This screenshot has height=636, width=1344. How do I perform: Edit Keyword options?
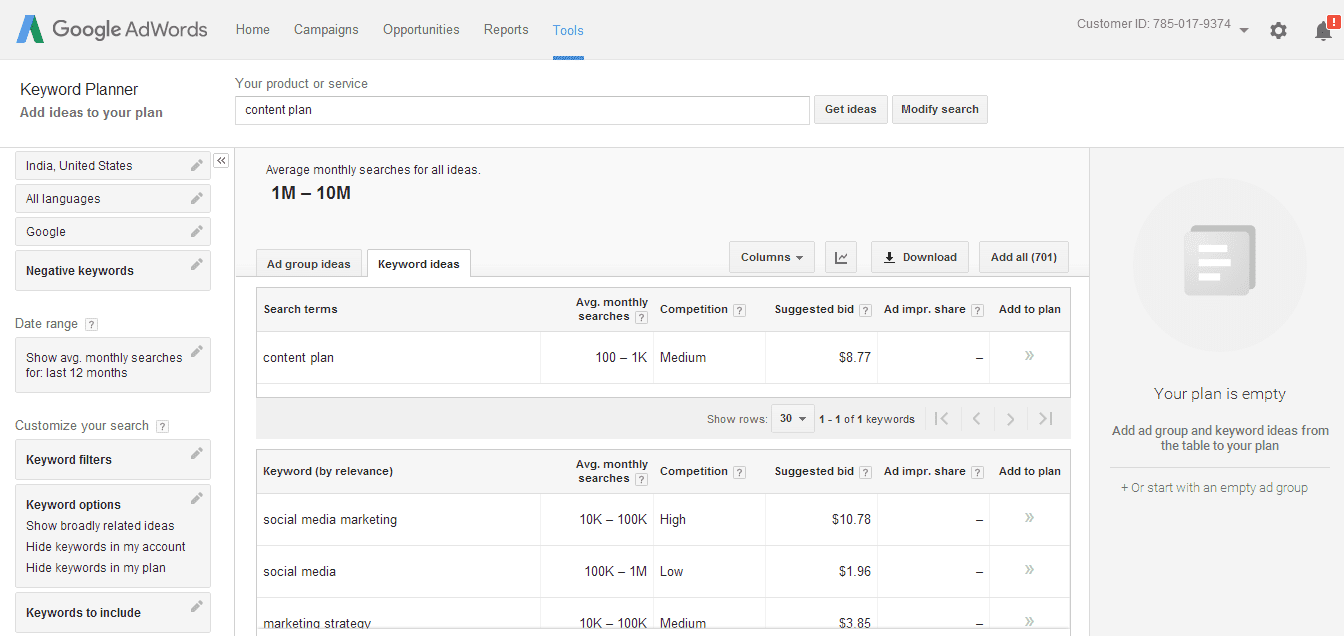tap(197, 498)
